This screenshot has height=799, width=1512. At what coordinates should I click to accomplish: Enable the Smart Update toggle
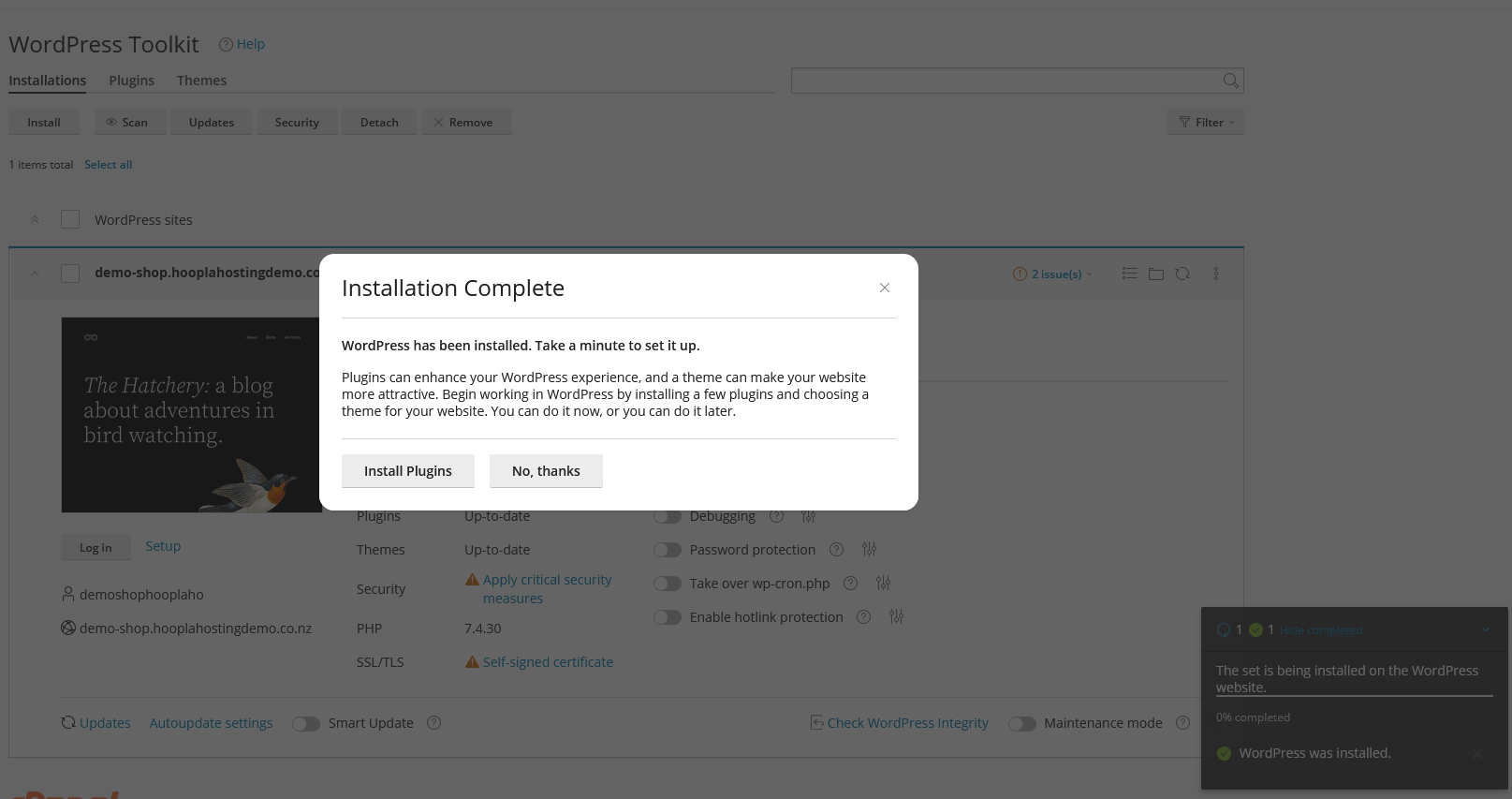[x=306, y=724]
